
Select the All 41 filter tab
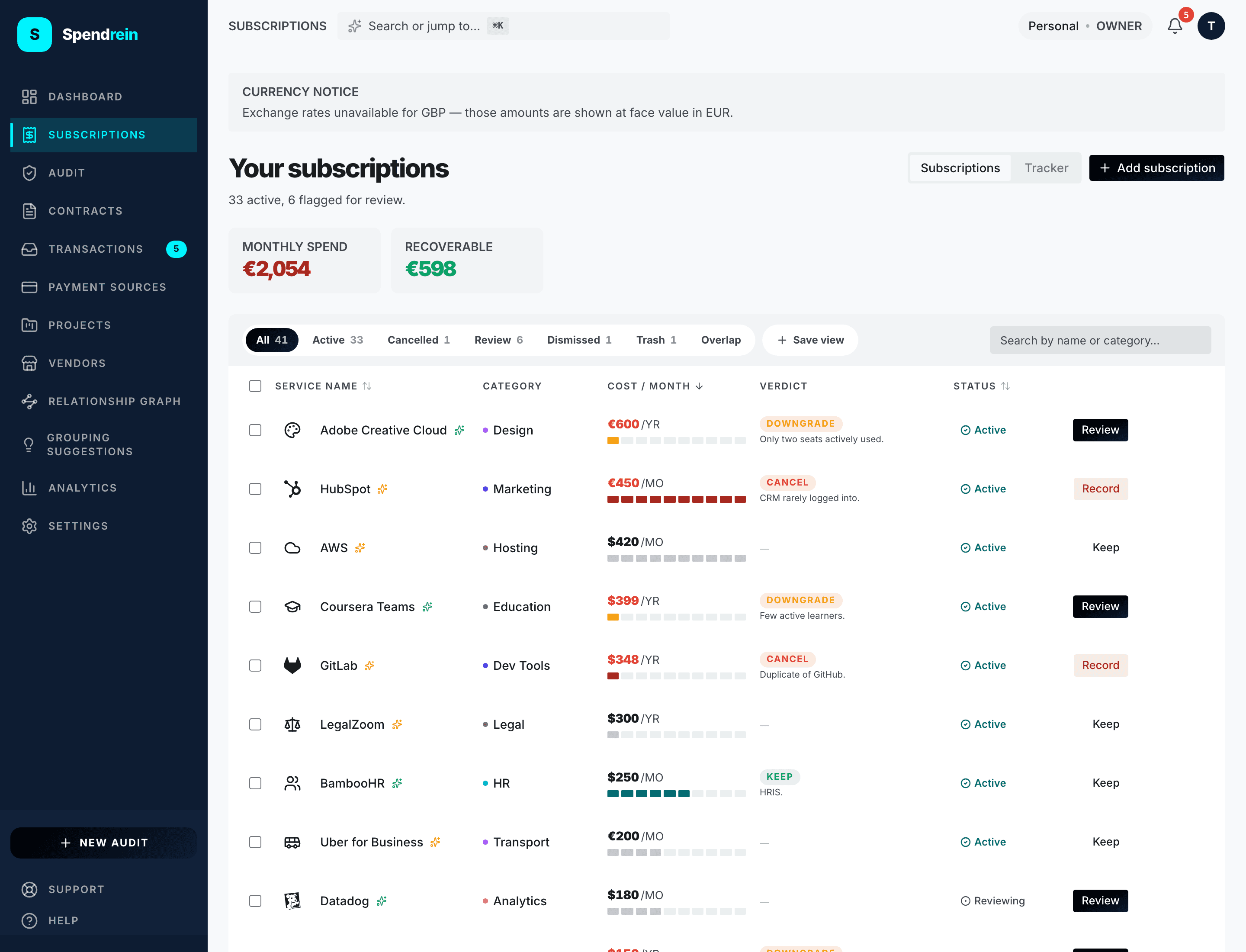click(272, 340)
